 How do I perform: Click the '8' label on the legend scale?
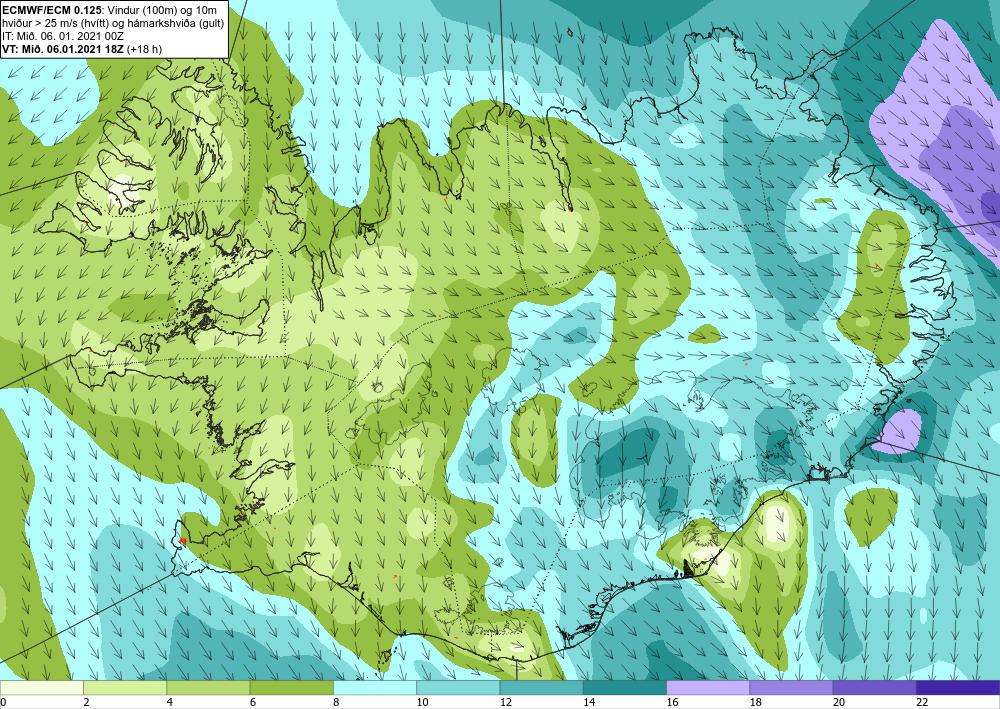point(336,702)
